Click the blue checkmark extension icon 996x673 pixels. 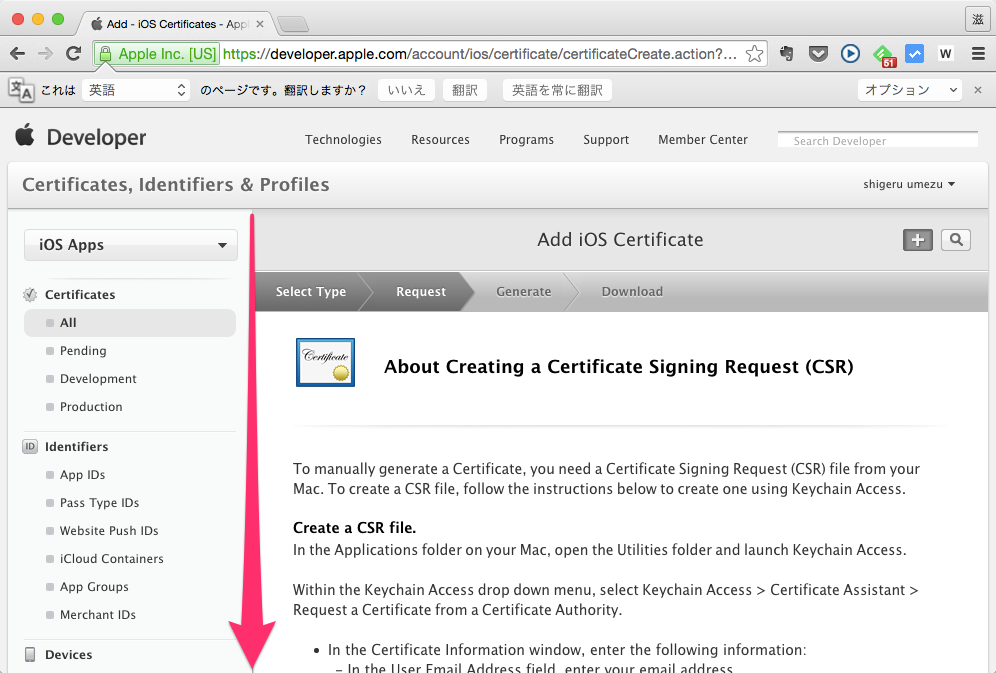pos(915,54)
